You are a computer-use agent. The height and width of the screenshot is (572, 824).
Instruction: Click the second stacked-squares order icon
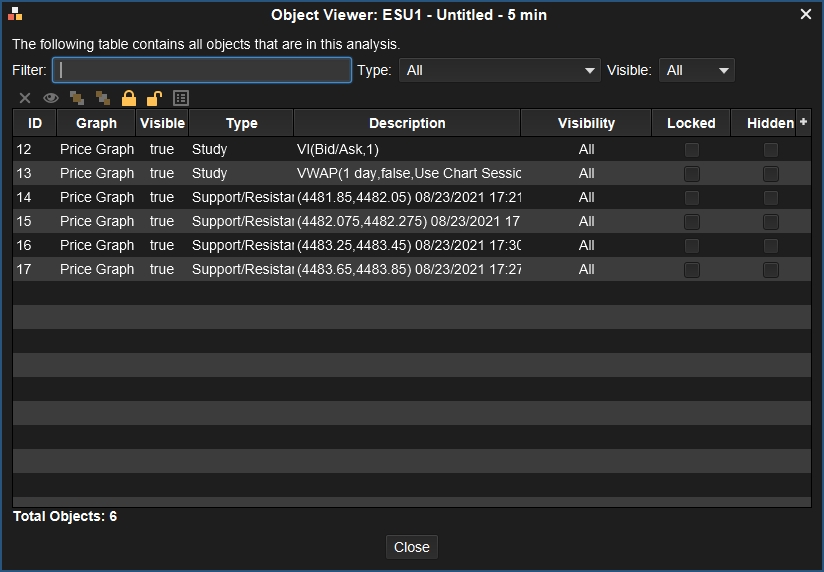[103, 98]
